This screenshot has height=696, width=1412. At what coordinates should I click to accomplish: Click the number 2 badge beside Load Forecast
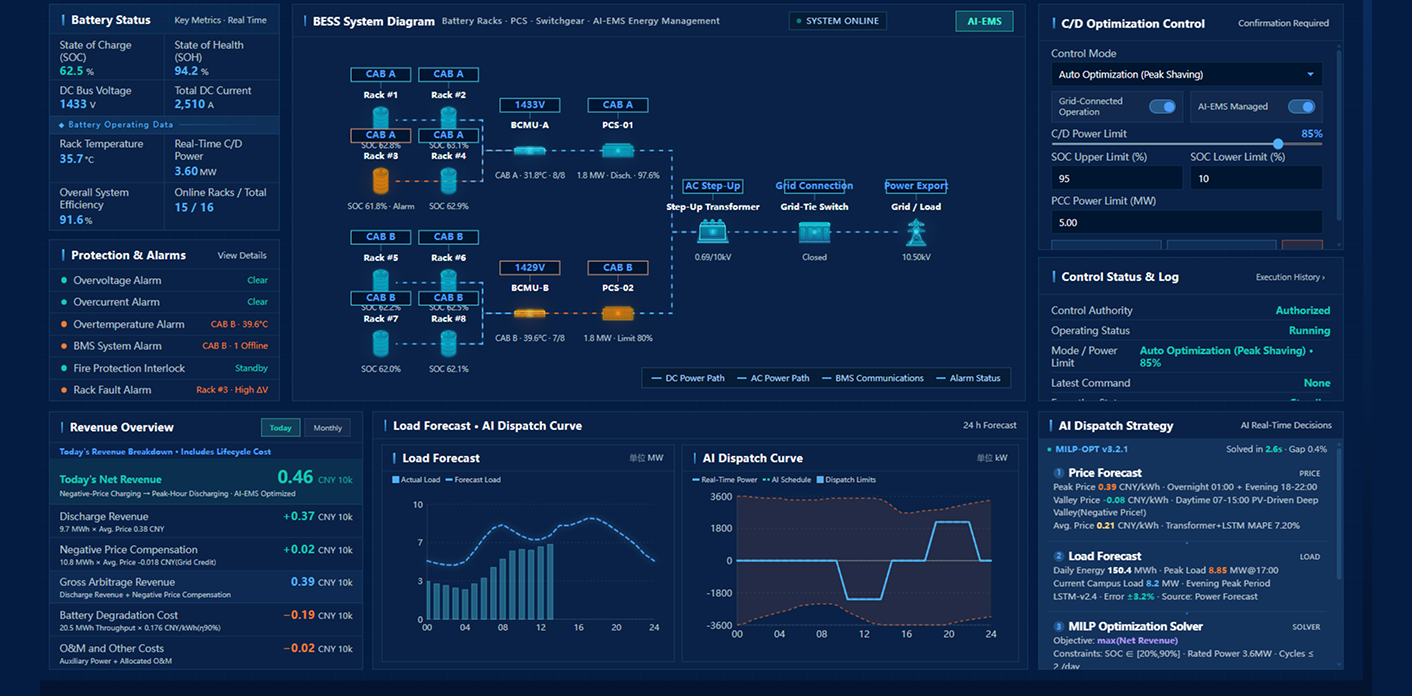coord(1059,556)
